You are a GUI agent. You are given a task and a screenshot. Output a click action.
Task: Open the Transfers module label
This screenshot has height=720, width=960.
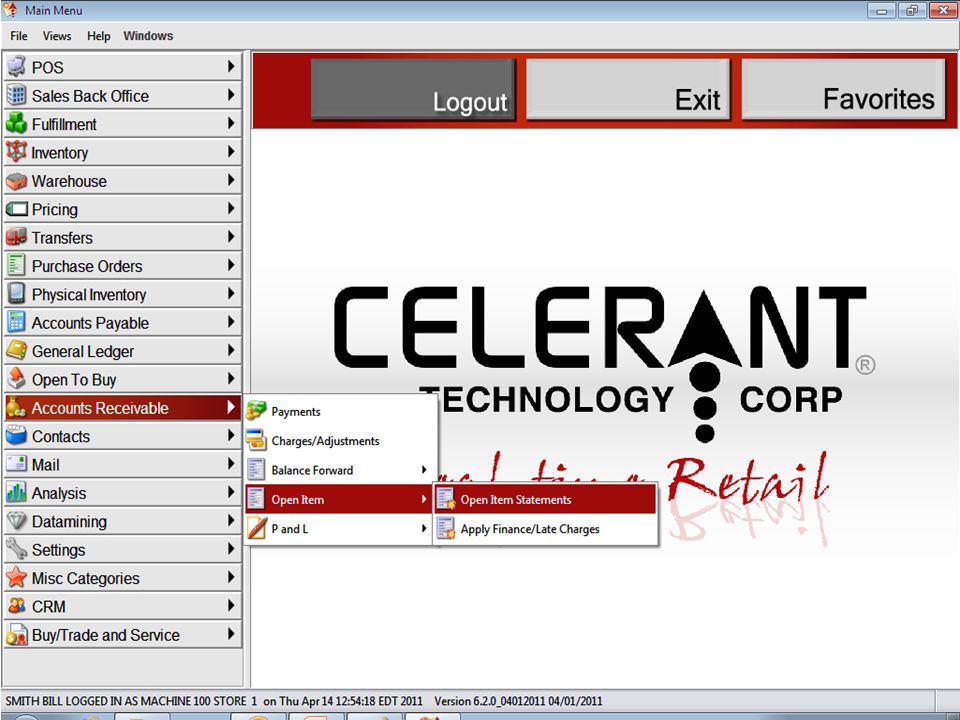coord(62,238)
